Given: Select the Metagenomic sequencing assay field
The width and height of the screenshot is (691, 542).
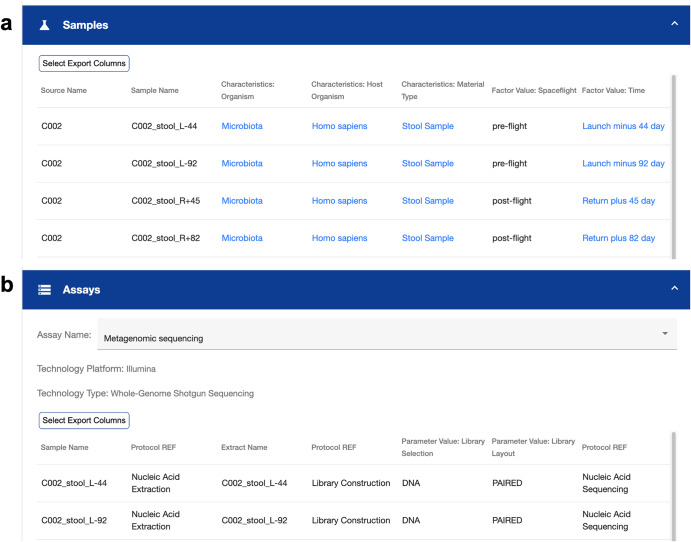Looking at the screenshot, I should pyautogui.click(x=387, y=334).
